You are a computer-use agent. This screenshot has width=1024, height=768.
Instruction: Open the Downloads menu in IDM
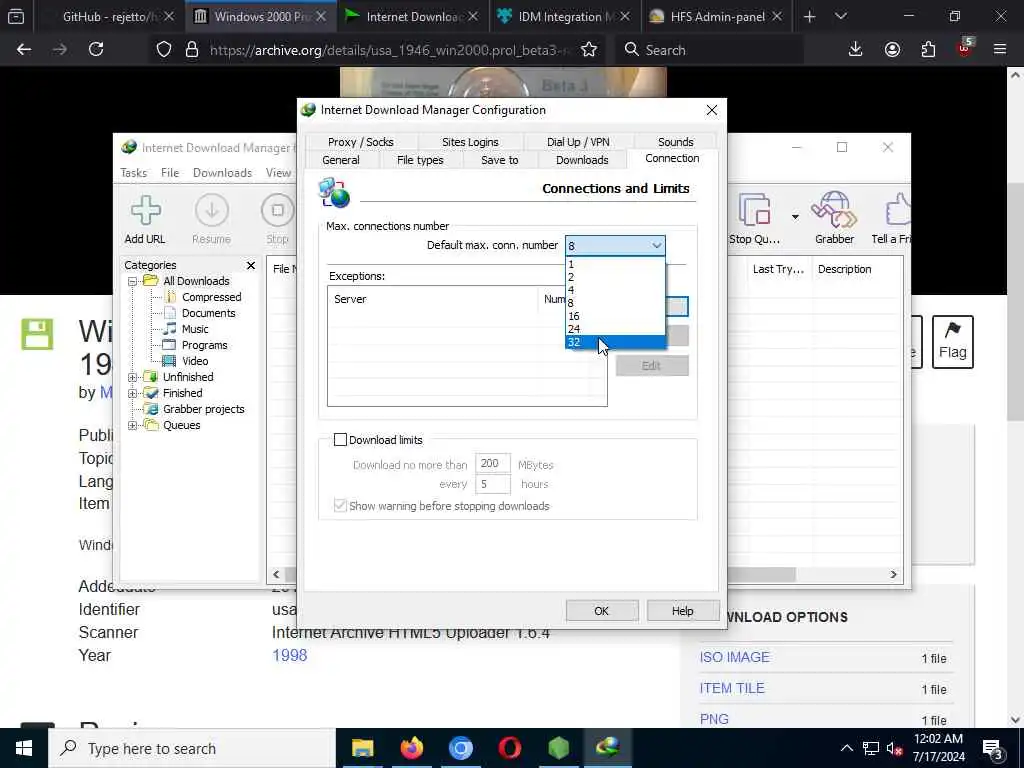(222, 173)
